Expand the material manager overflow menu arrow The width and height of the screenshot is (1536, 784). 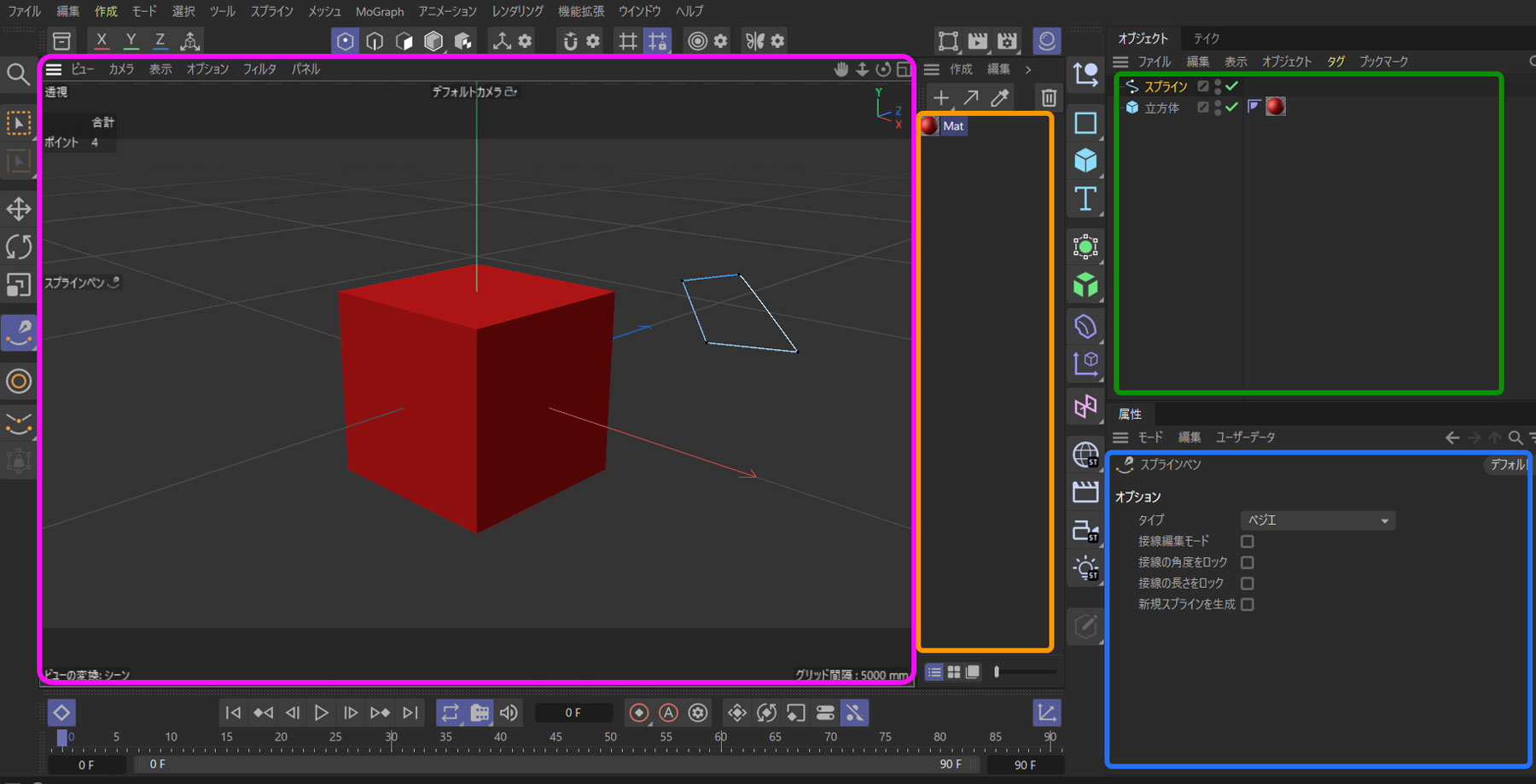click(1028, 69)
